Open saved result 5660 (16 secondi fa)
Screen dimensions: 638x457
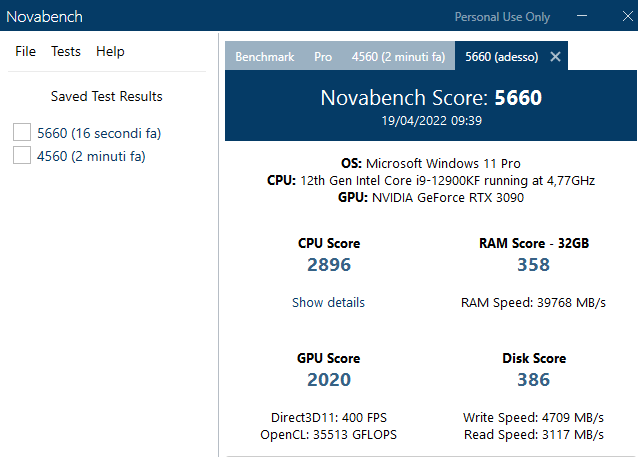coord(99,132)
